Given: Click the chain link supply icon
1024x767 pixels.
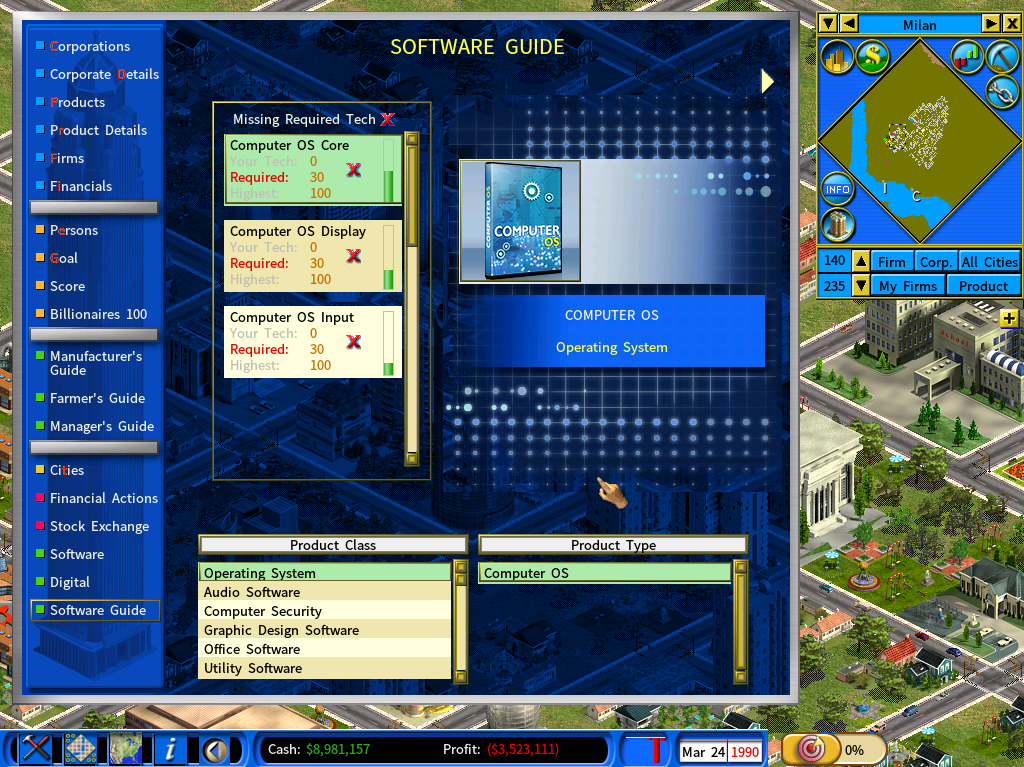Looking at the screenshot, I should [x=1002, y=92].
